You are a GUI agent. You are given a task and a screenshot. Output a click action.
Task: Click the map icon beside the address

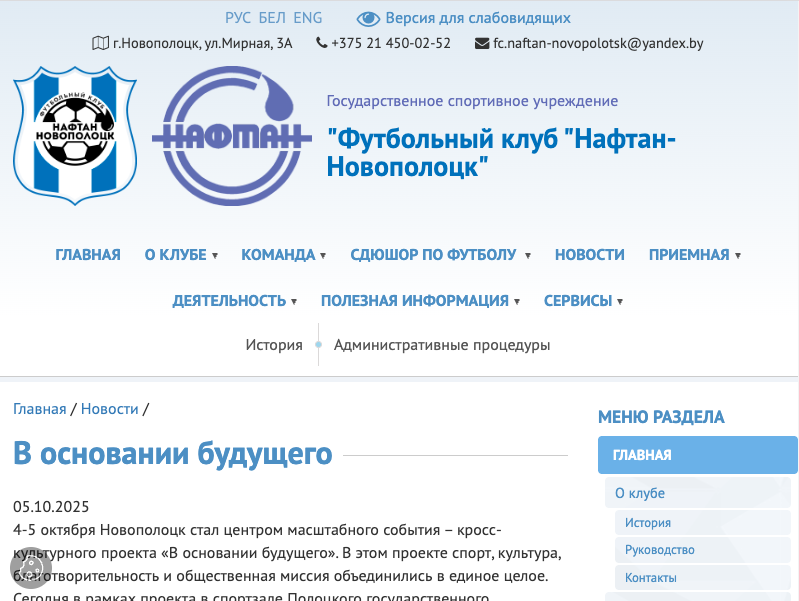click(x=100, y=43)
